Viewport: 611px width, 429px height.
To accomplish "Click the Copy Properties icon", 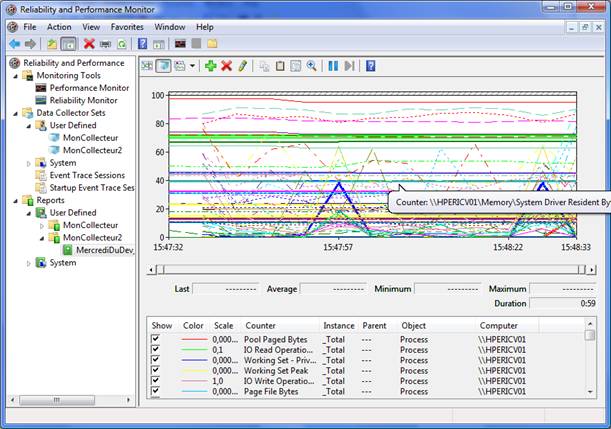I will click(264, 66).
